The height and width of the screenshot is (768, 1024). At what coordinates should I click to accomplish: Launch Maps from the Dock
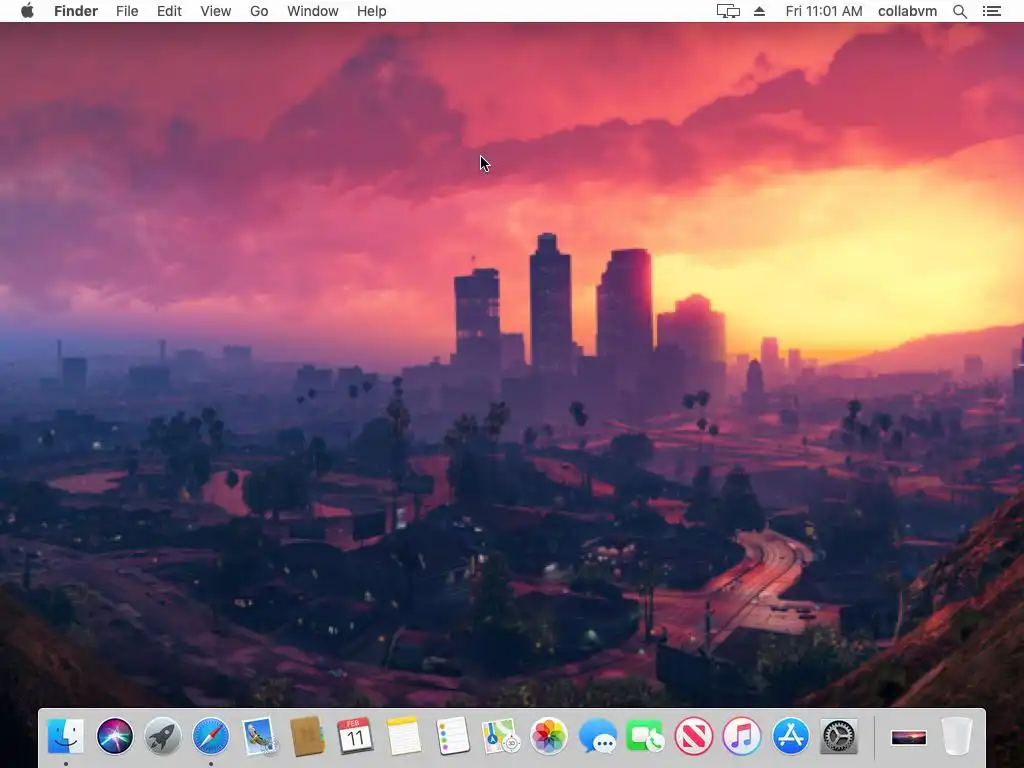(x=500, y=736)
